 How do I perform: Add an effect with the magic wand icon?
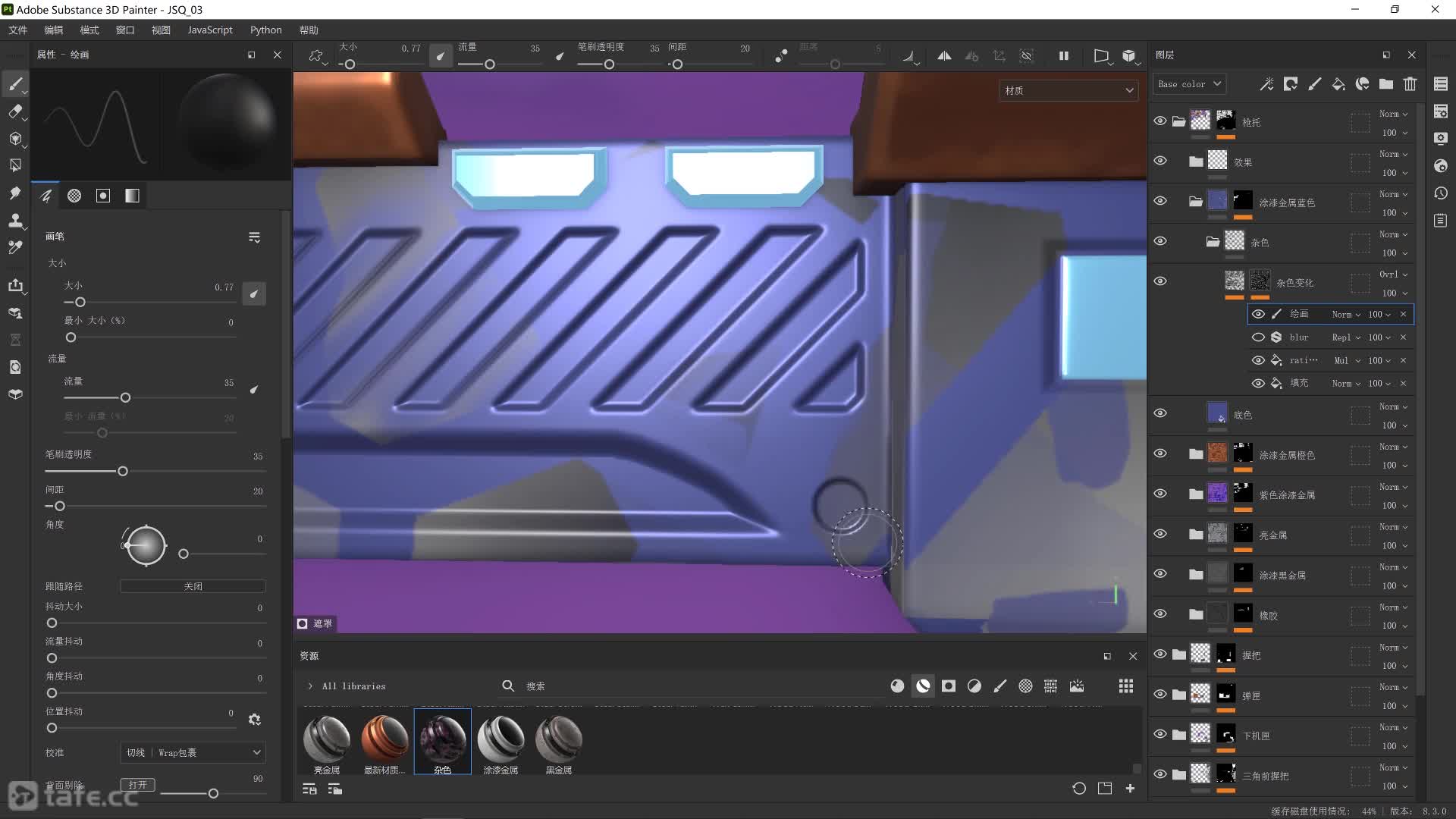(x=1266, y=83)
